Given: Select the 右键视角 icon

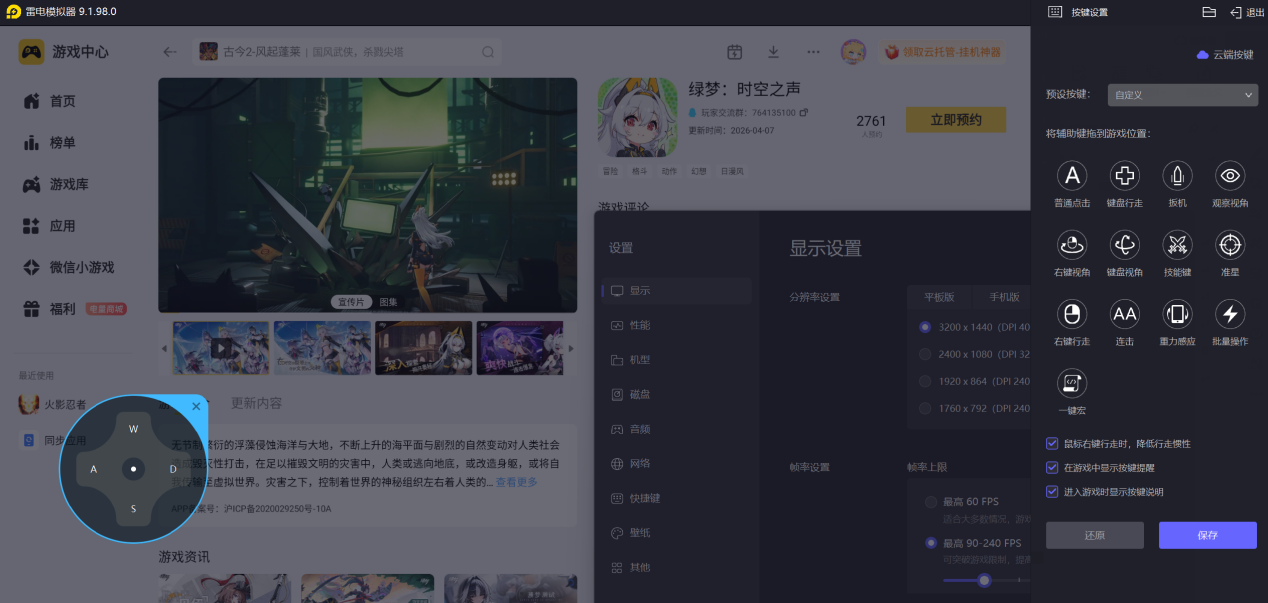Looking at the screenshot, I should tap(1072, 245).
